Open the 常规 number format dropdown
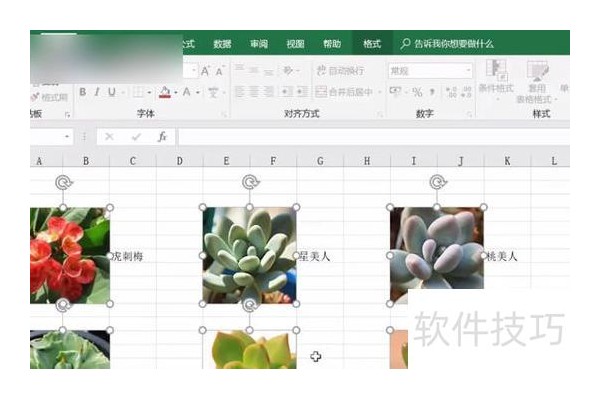Screen dimensions: 600x400 pos(468,70)
